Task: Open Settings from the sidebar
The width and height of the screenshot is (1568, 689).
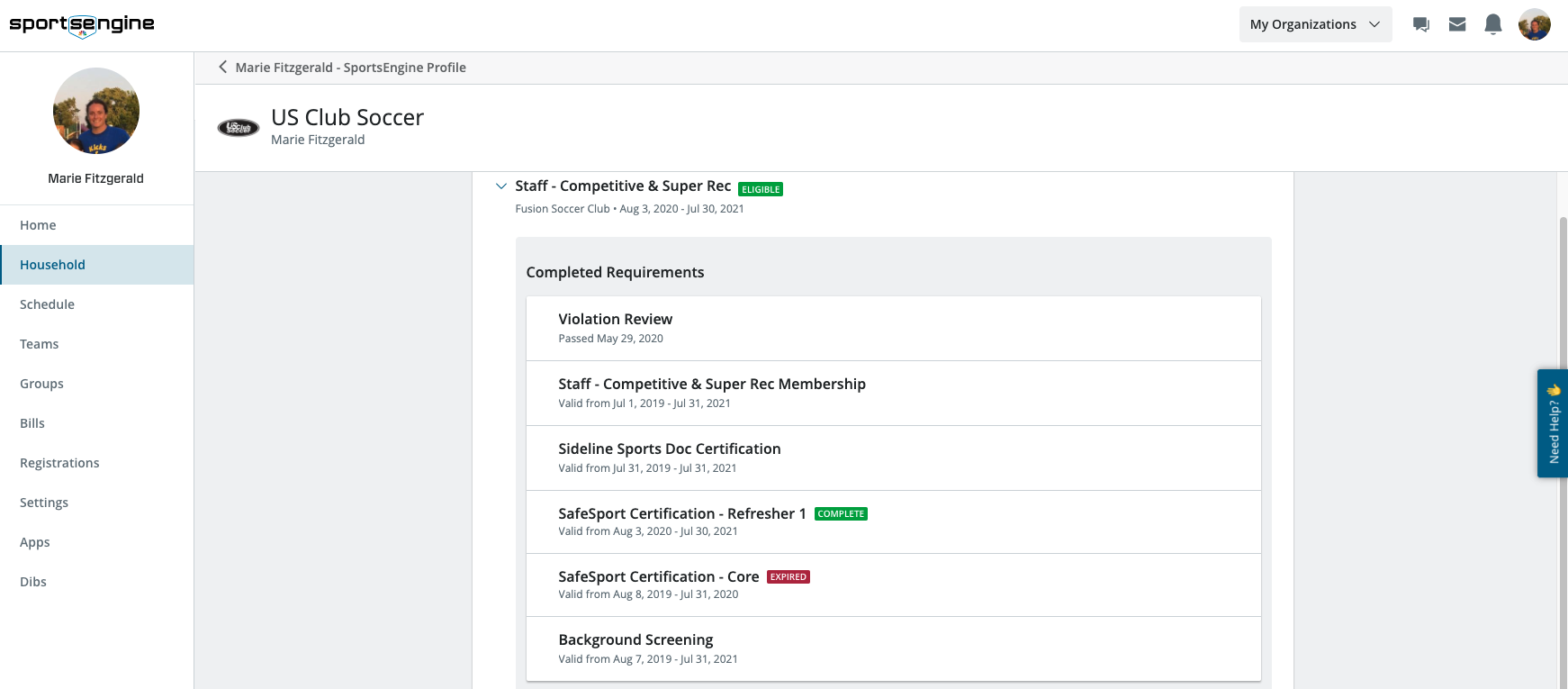Action: click(x=44, y=503)
